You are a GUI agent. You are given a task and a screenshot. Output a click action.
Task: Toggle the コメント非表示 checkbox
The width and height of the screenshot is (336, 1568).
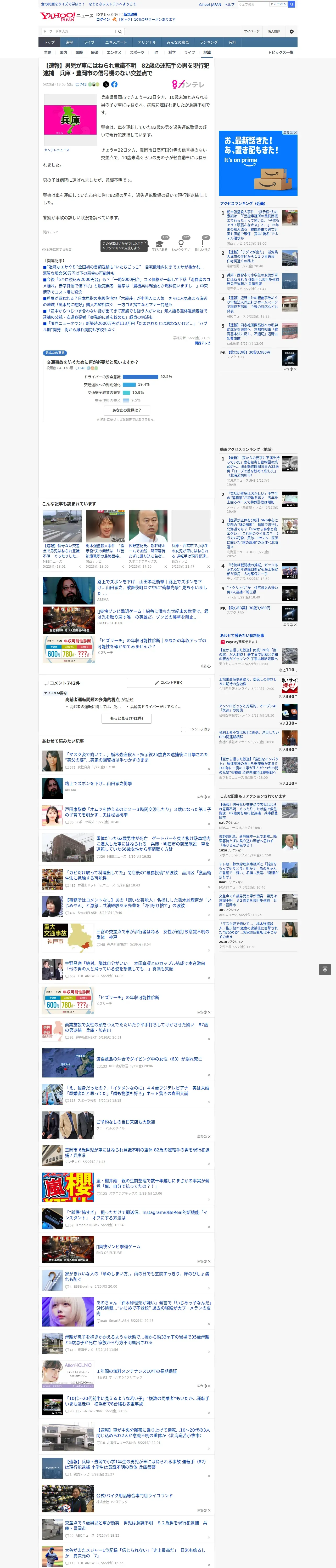pyautogui.click(x=183, y=729)
